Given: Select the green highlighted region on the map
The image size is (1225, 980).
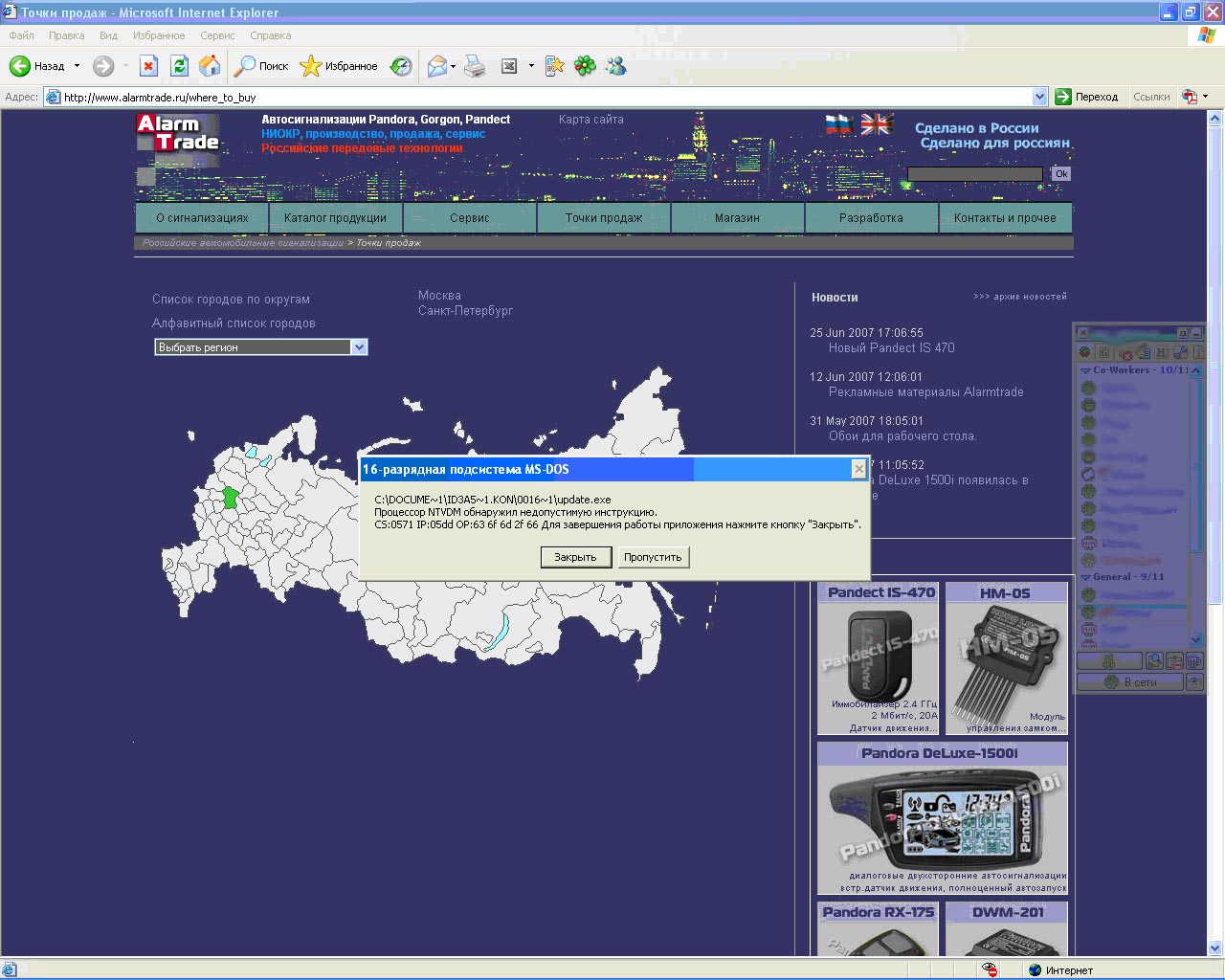Looking at the screenshot, I should coord(230,498).
